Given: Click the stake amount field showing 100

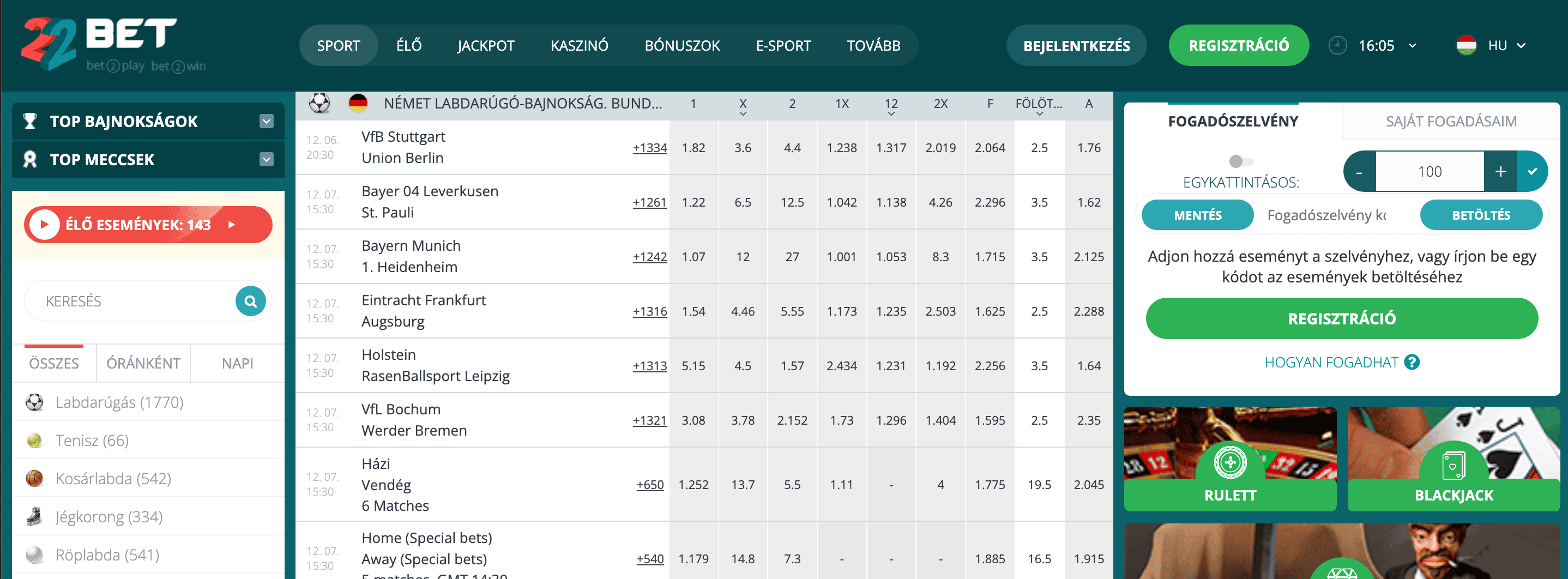Looking at the screenshot, I should (1430, 172).
